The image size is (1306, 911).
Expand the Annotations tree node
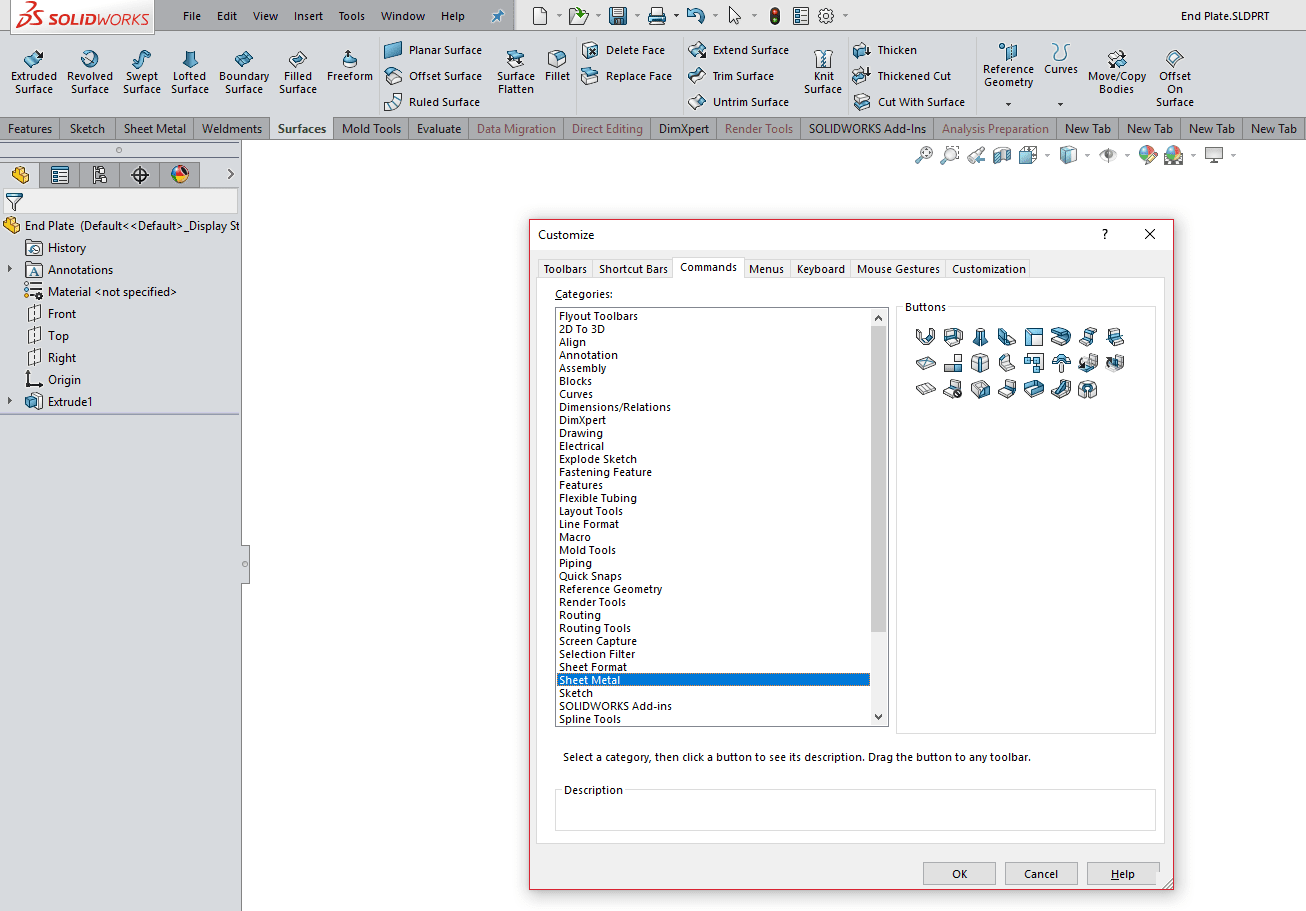coord(10,270)
